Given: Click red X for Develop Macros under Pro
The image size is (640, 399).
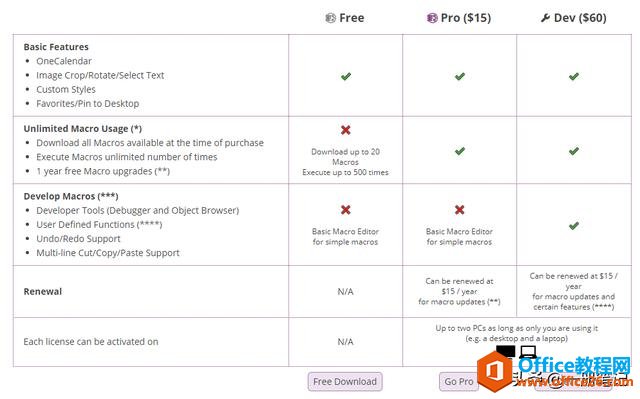Looking at the screenshot, I should pos(460,210).
